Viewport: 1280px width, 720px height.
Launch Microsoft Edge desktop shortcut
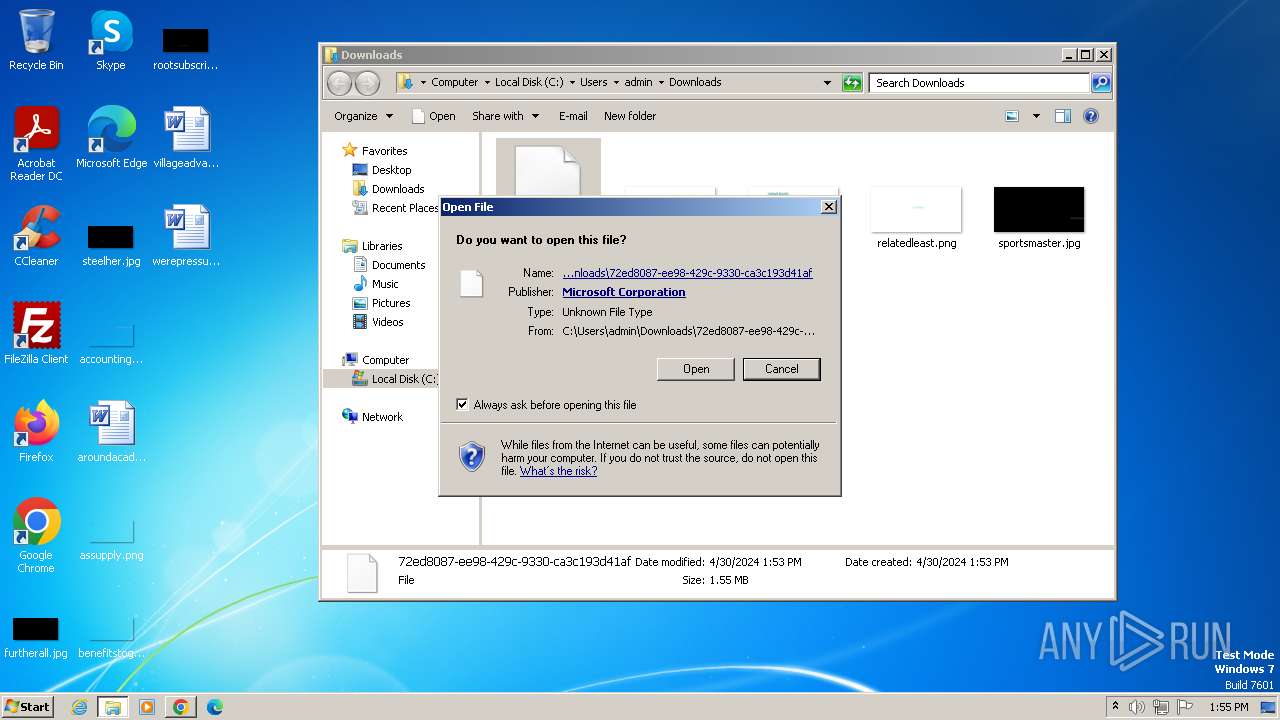pos(111,137)
